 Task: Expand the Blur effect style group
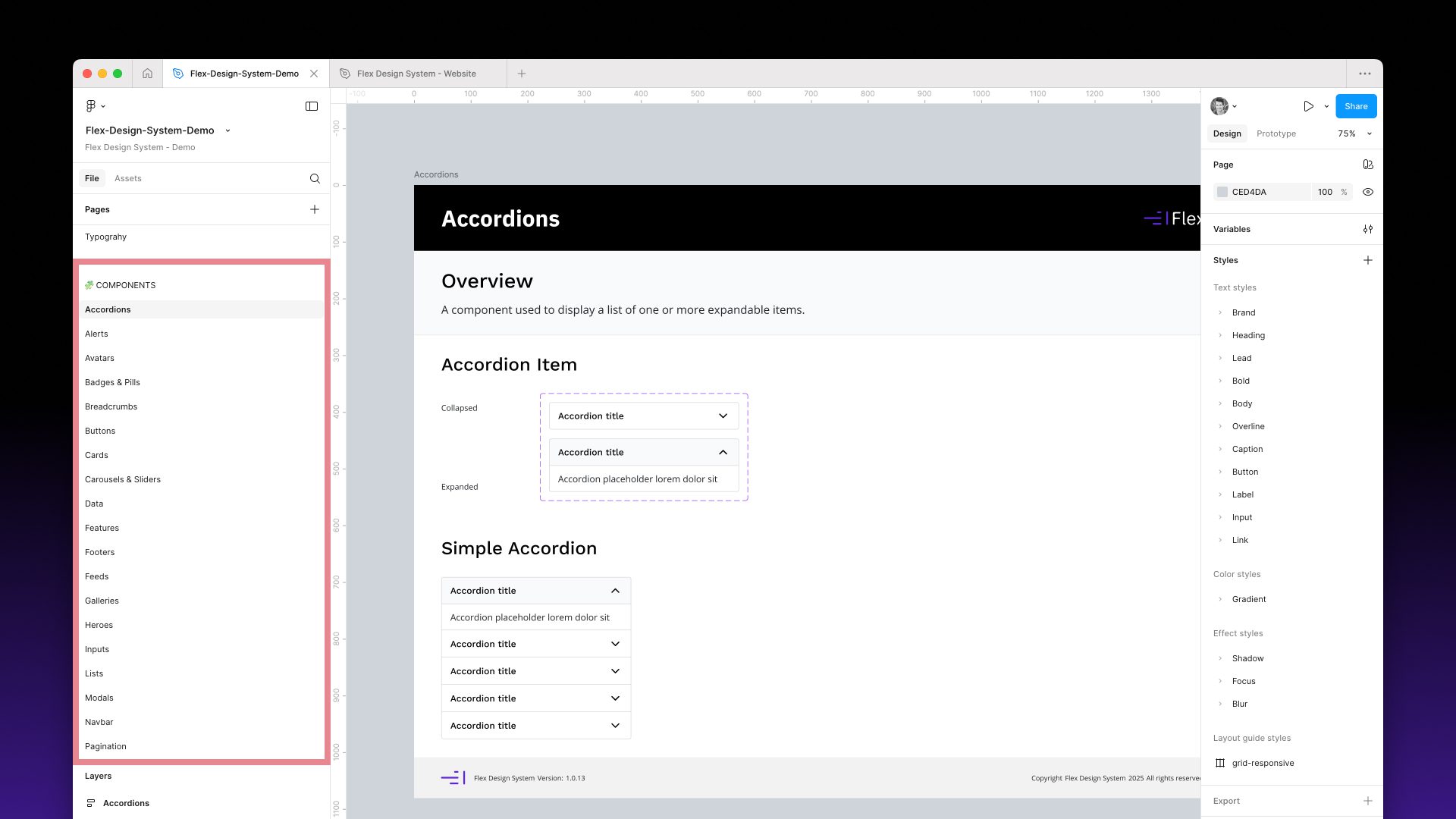[x=1220, y=704]
